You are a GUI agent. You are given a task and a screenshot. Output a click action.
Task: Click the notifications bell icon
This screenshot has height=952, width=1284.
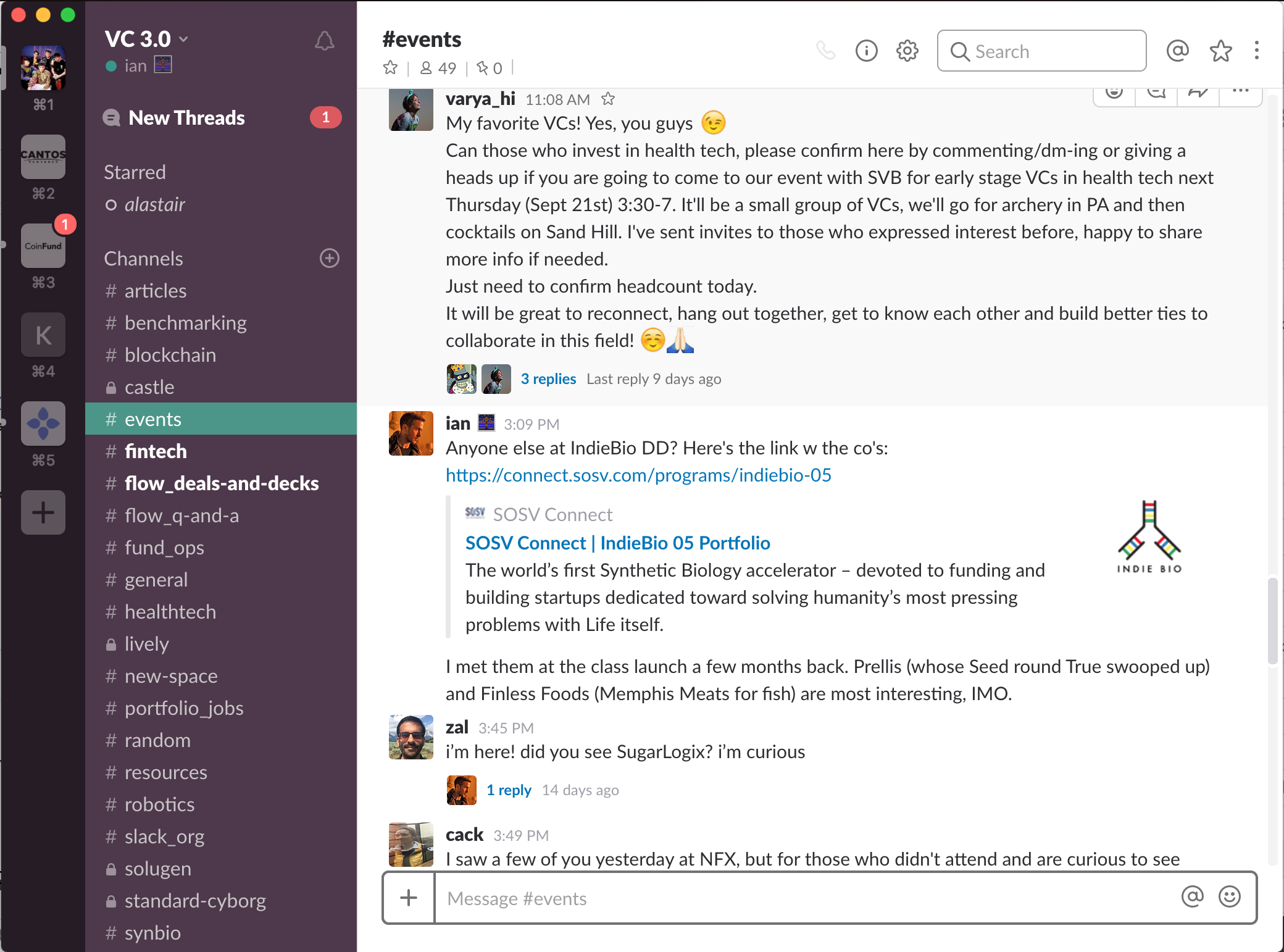(x=324, y=41)
